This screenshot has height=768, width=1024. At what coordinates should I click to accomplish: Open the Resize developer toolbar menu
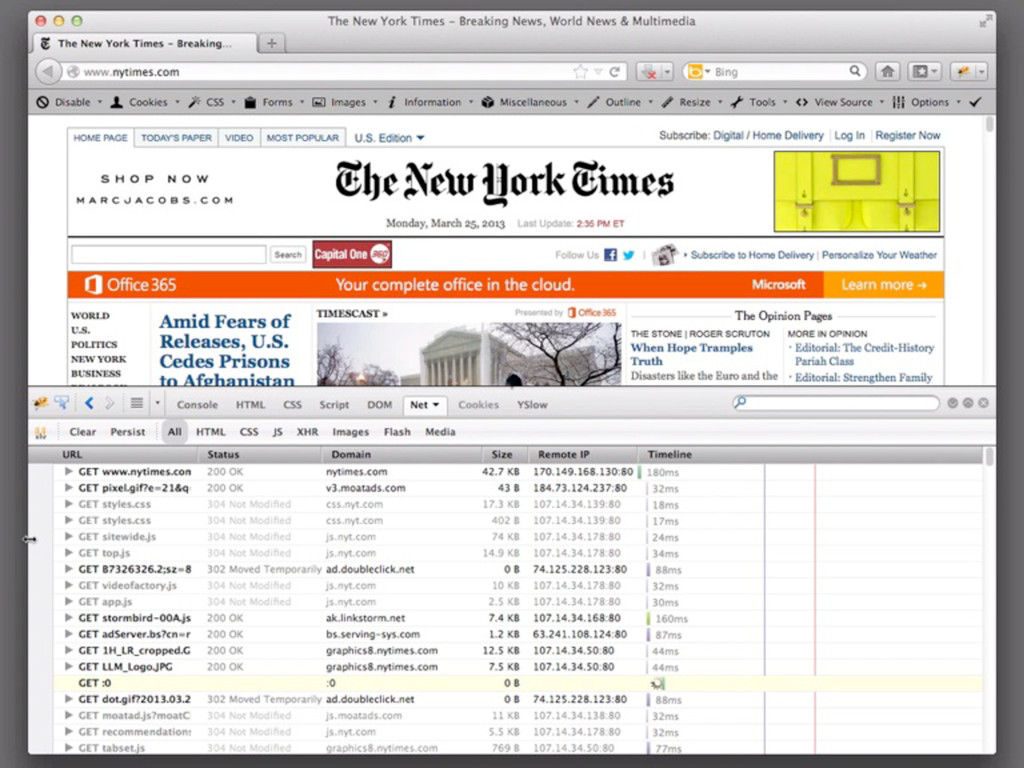coord(692,102)
